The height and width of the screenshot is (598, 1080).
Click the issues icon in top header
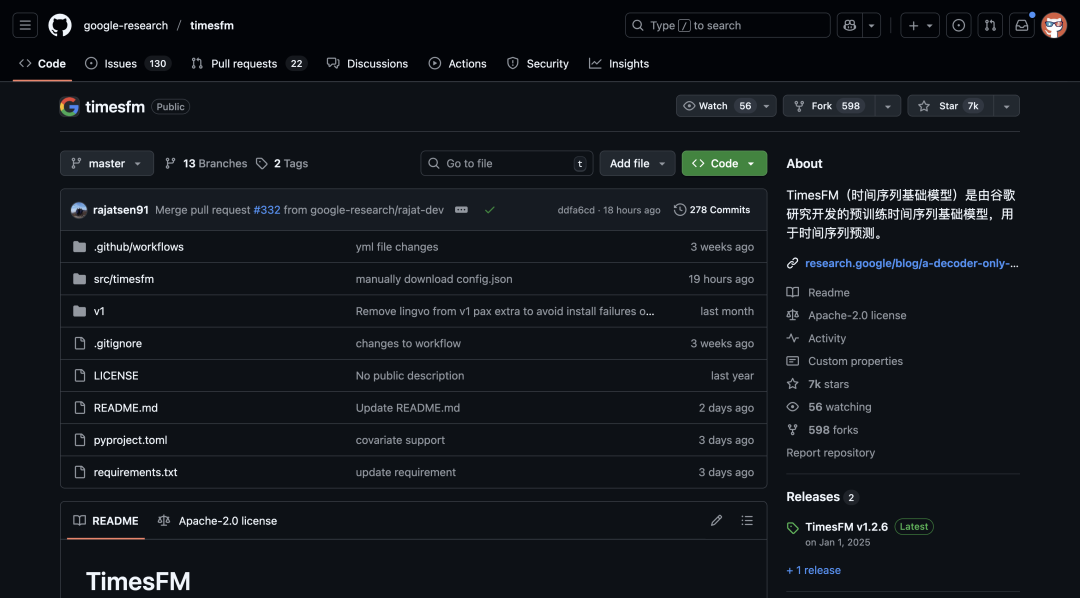(959, 25)
